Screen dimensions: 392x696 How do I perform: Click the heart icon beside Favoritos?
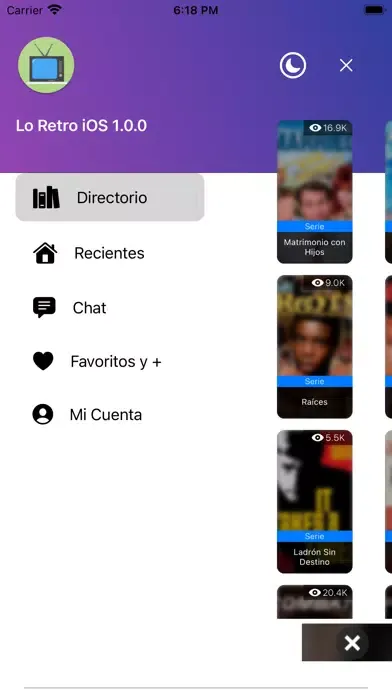point(44,361)
